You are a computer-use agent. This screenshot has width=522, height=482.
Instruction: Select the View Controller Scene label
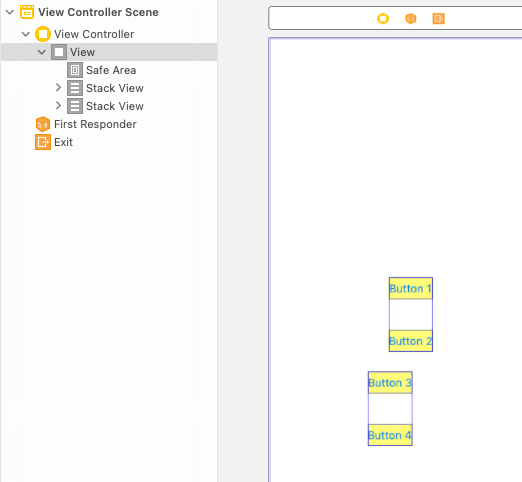(98, 12)
